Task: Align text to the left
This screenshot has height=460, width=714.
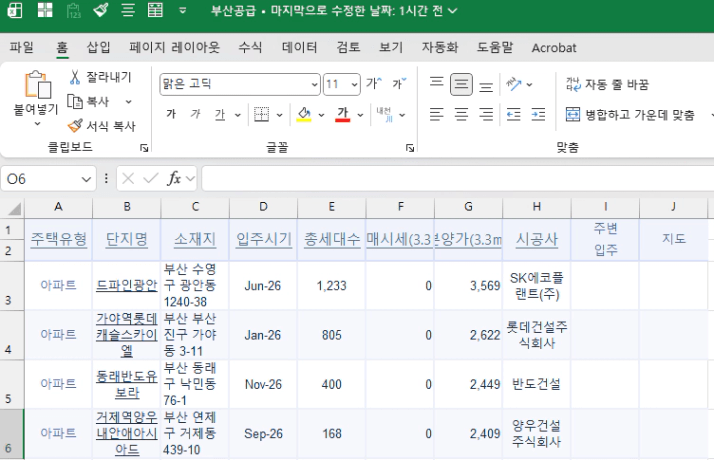Action: [436, 115]
